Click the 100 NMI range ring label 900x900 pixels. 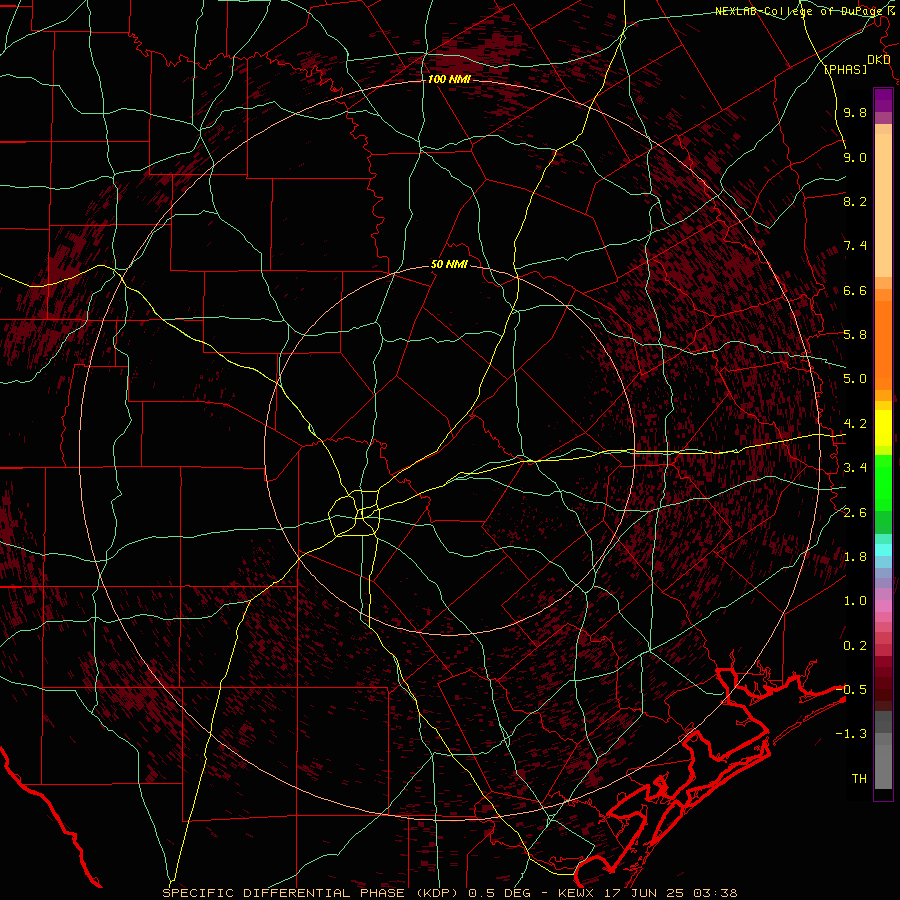click(x=449, y=79)
